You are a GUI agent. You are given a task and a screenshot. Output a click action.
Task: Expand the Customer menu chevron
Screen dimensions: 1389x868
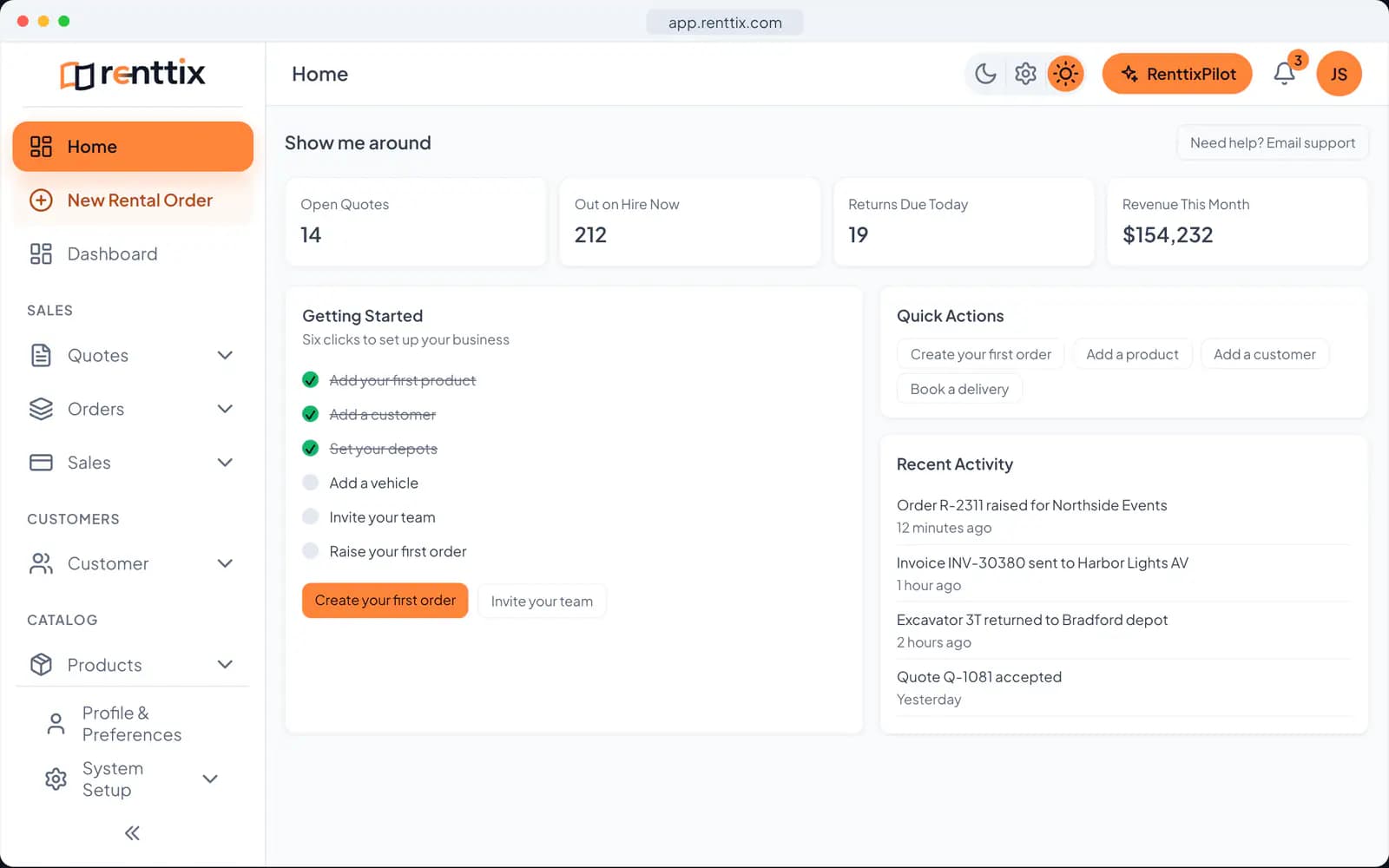(x=225, y=564)
